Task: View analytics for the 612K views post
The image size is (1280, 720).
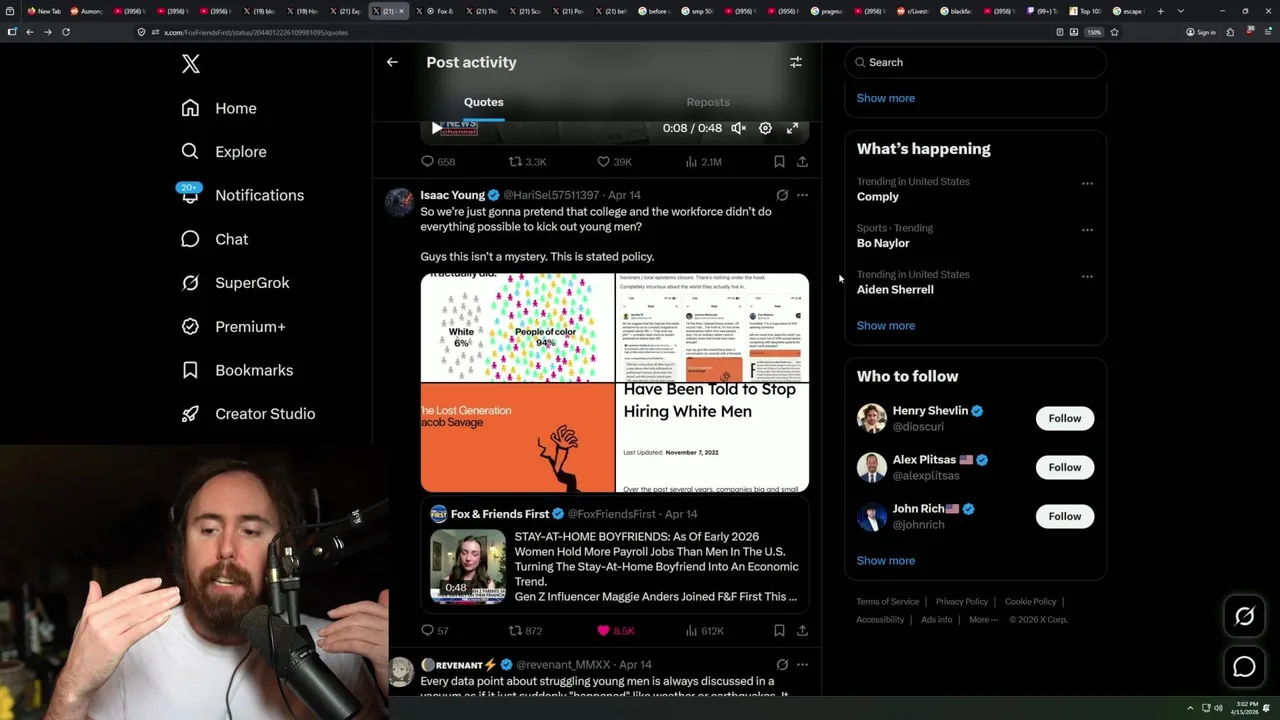Action: pos(704,631)
